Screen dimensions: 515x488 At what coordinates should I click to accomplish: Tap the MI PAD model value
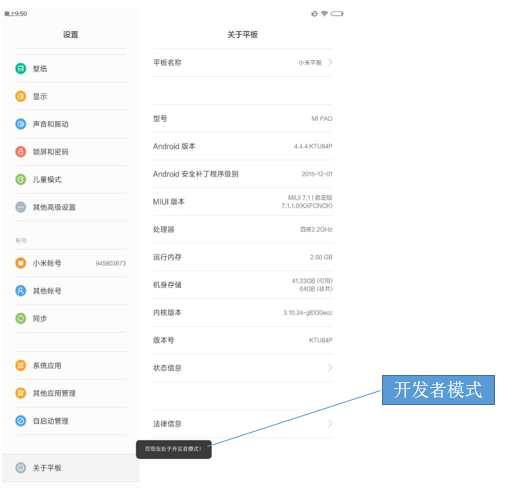pyautogui.click(x=322, y=118)
